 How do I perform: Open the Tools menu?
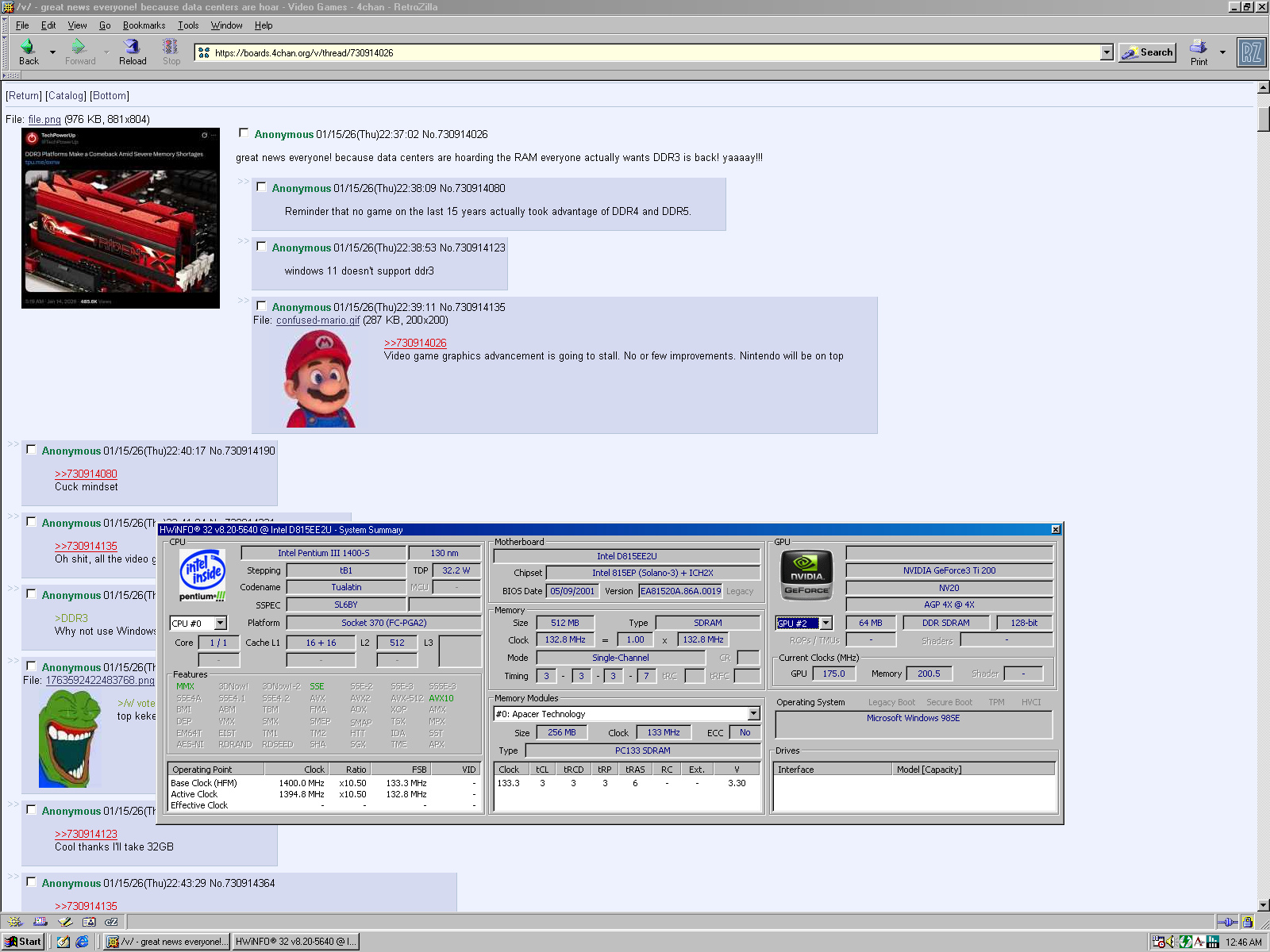(188, 25)
